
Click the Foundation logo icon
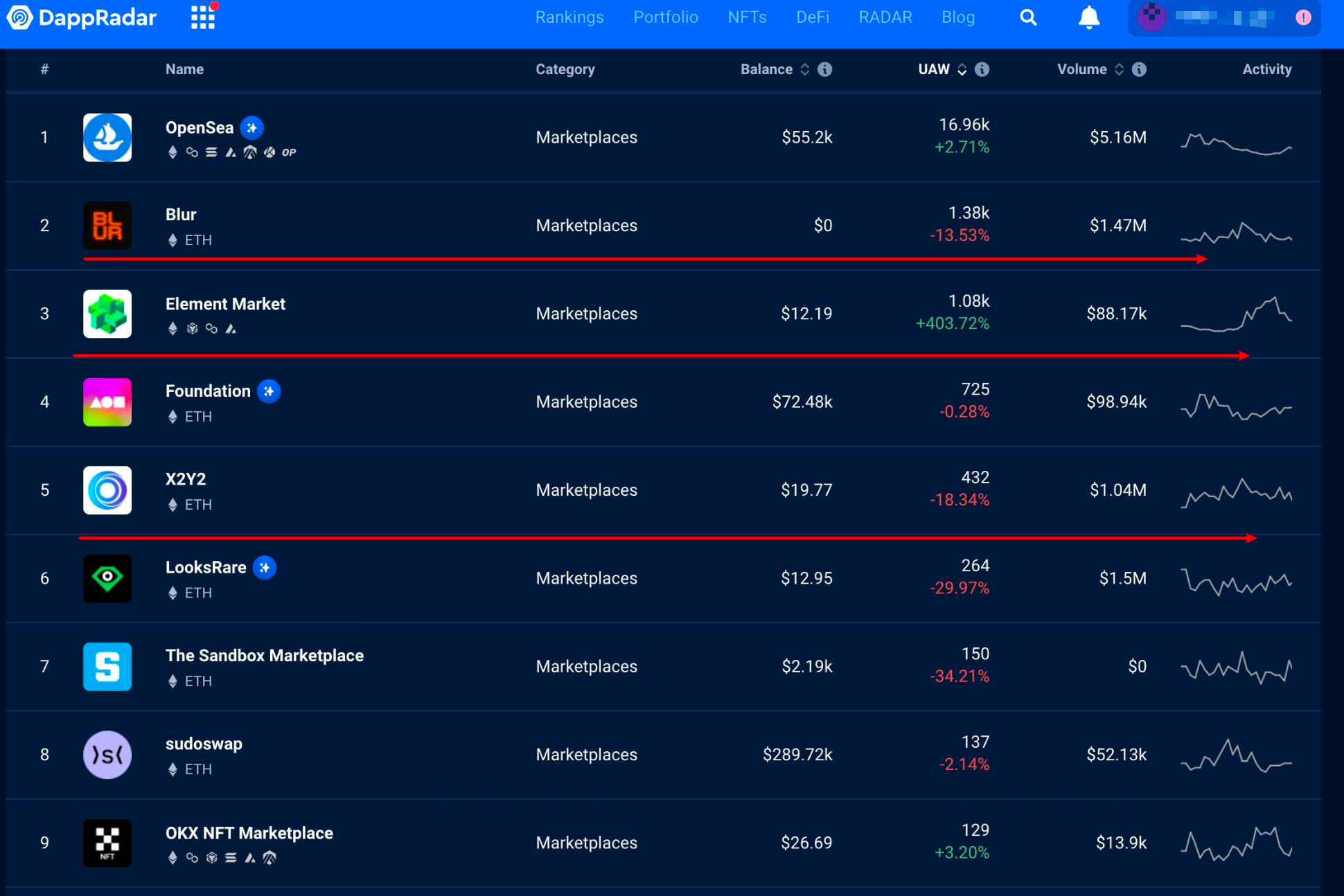(107, 402)
